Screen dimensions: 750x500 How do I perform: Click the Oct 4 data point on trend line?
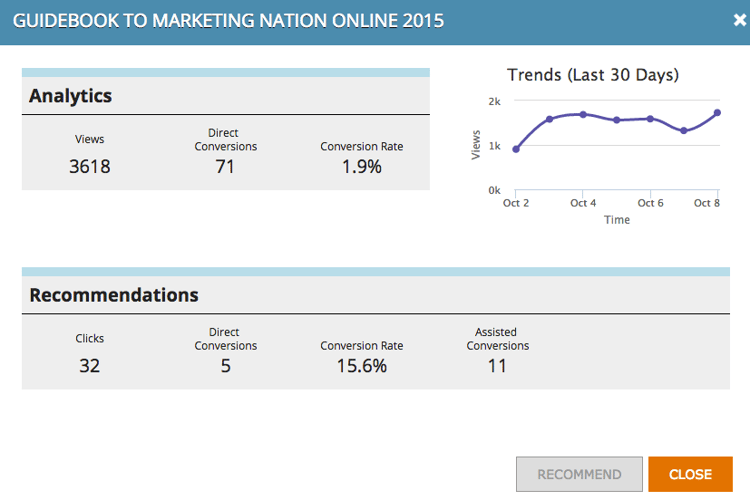[583, 114]
